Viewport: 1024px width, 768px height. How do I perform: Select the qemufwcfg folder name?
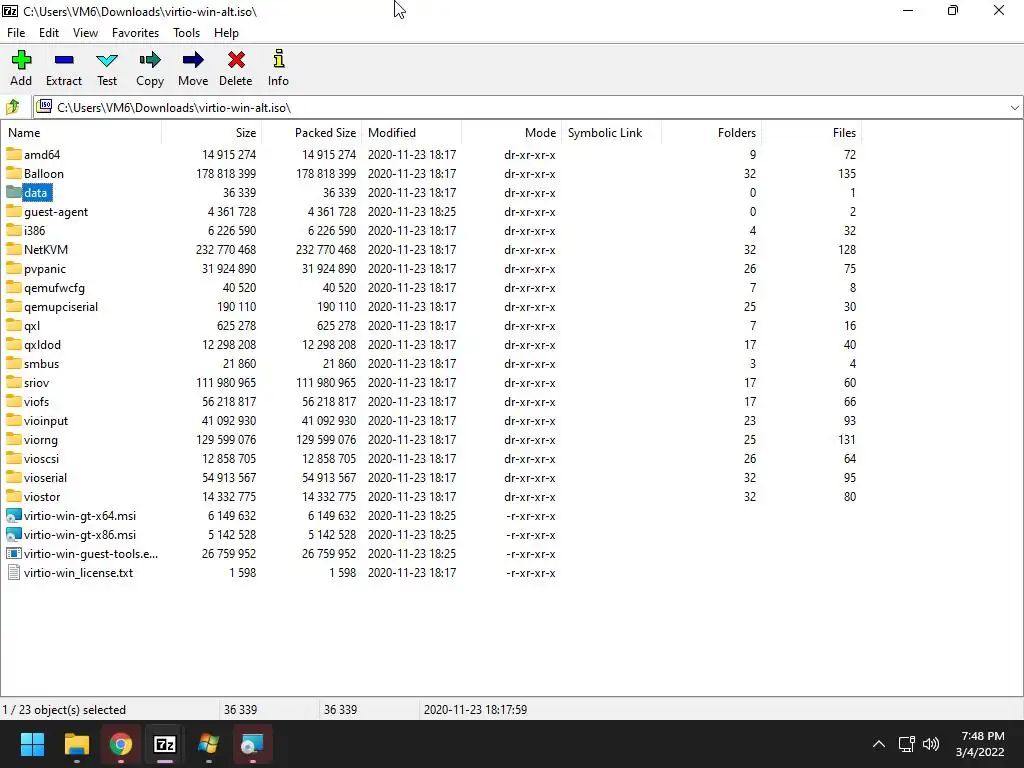click(54, 287)
